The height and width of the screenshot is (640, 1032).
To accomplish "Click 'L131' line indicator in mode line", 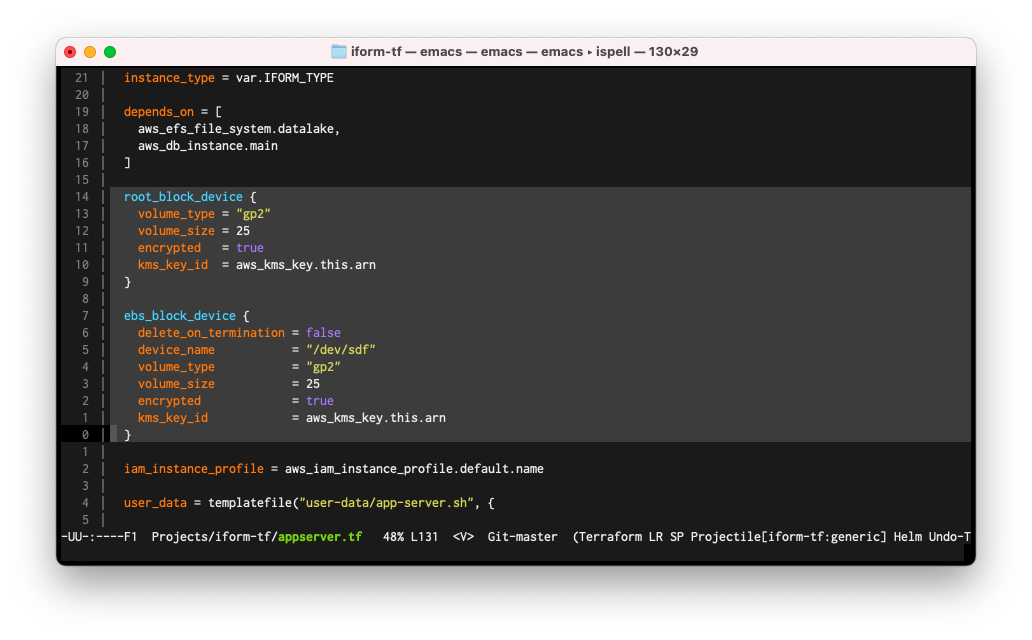I will point(425,537).
